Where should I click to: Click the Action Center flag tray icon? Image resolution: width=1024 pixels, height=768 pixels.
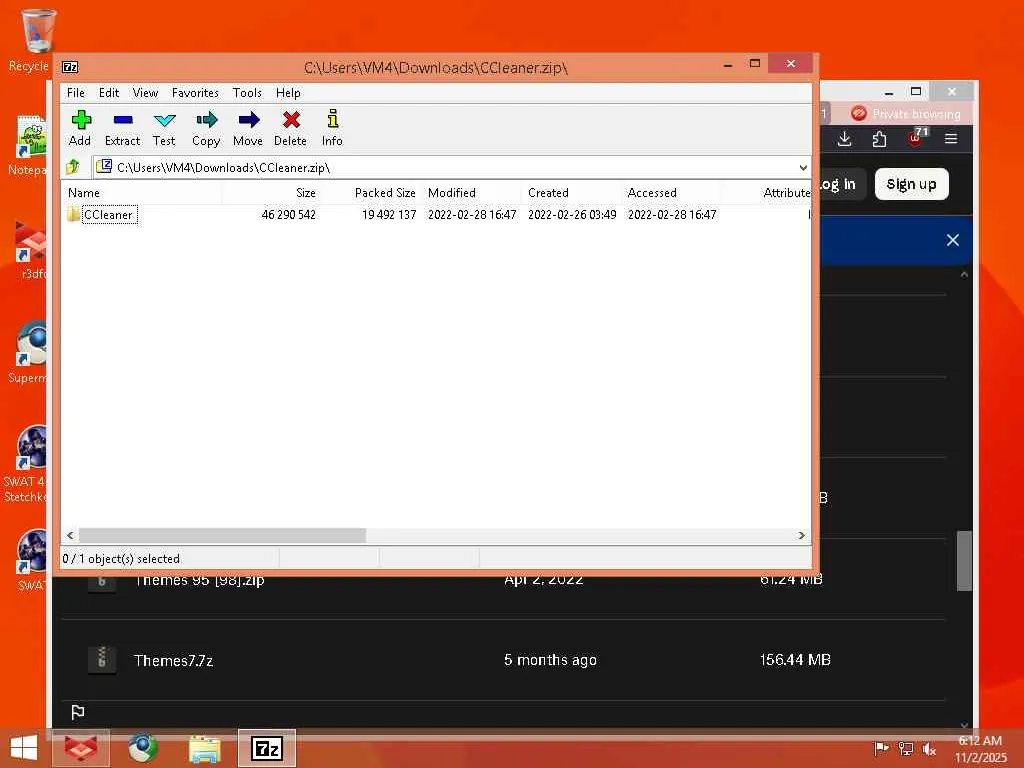881,748
